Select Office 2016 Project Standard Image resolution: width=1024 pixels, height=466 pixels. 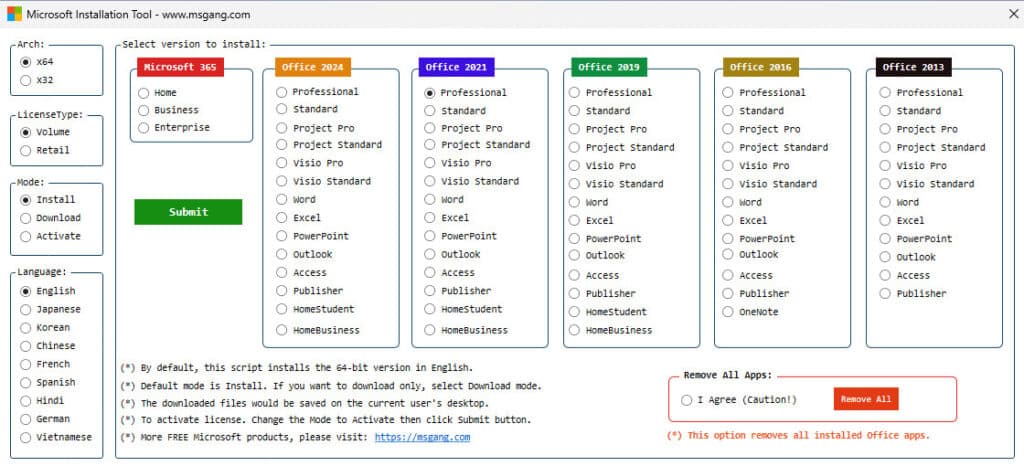point(729,148)
